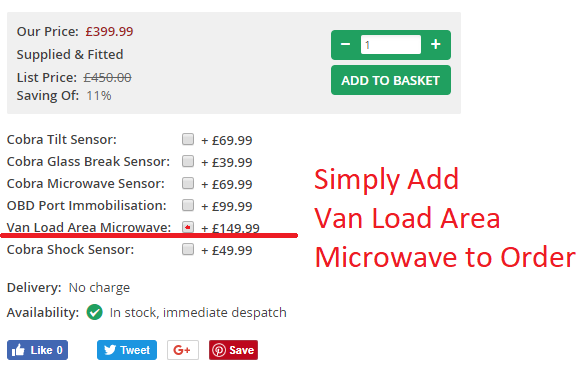Click the £399.99 price text
This screenshot has width=588, height=382.
[109, 31]
